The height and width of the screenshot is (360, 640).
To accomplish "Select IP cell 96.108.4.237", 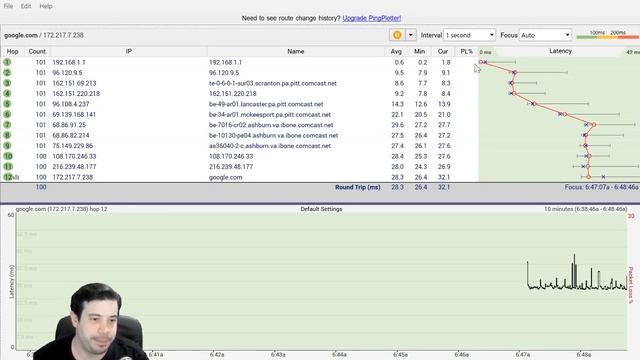I will 71,104.
